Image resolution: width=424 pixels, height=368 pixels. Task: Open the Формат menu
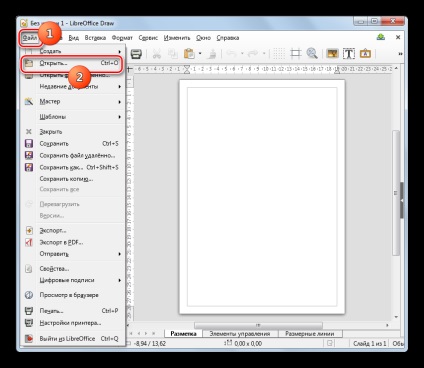[122, 38]
